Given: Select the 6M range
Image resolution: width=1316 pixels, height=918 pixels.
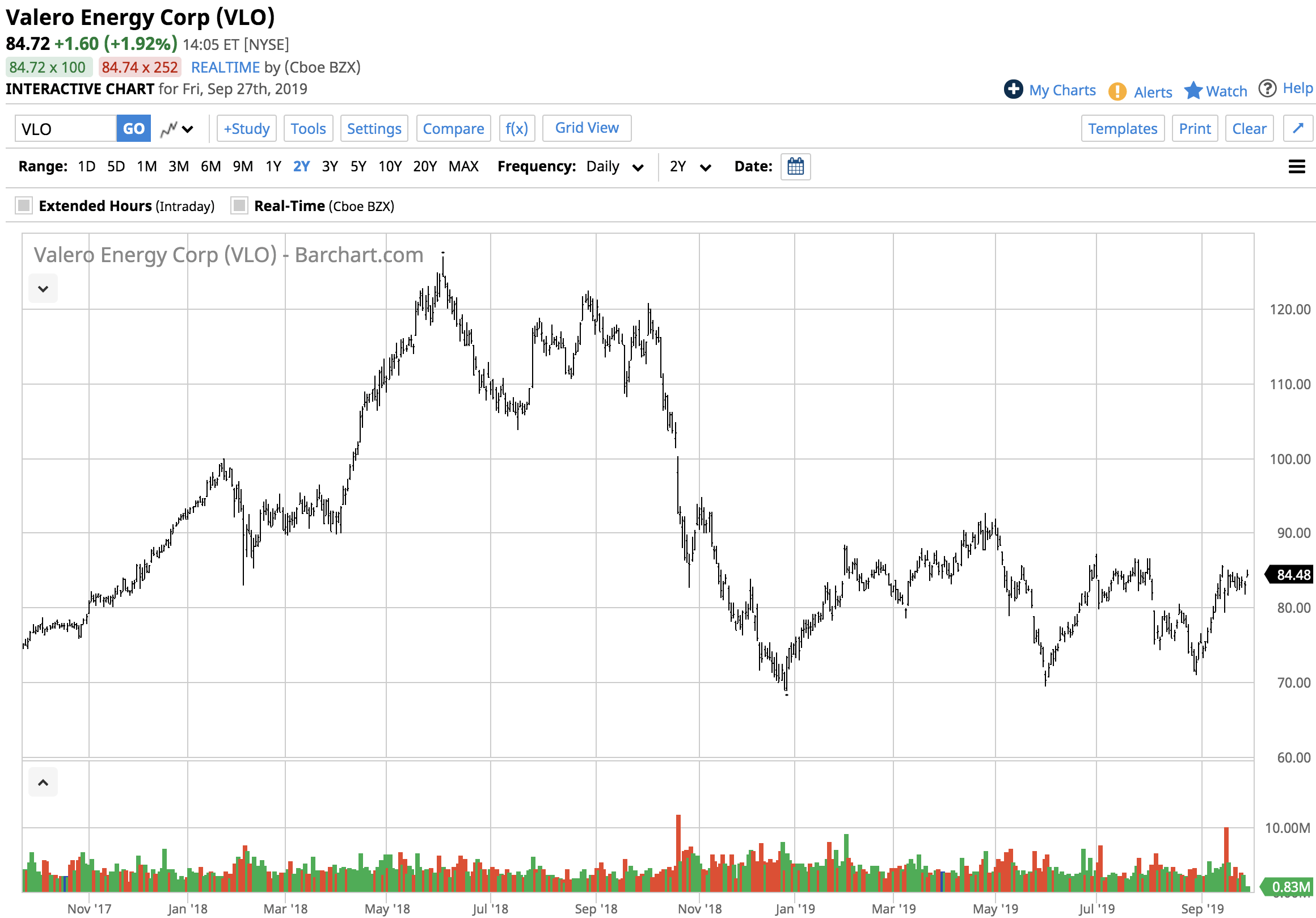Looking at the screenshot, I should click(x=210, y=166).
